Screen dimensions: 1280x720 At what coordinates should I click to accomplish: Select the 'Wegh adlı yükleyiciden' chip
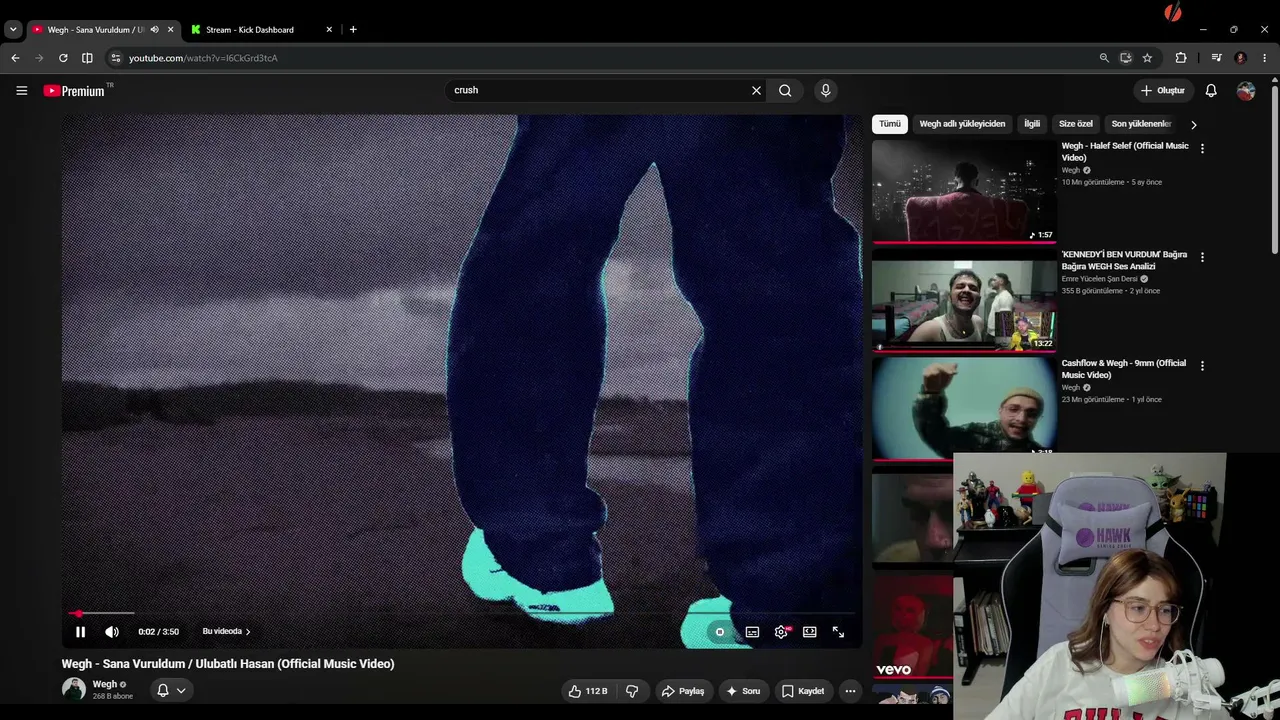[962, 124]
